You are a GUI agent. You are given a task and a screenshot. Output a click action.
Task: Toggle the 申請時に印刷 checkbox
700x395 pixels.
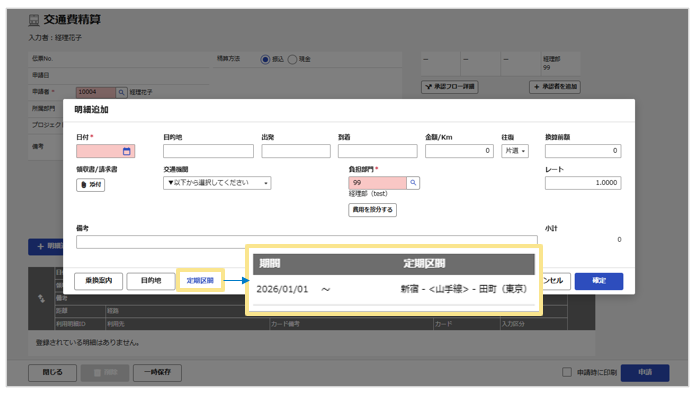pos(567,372)
